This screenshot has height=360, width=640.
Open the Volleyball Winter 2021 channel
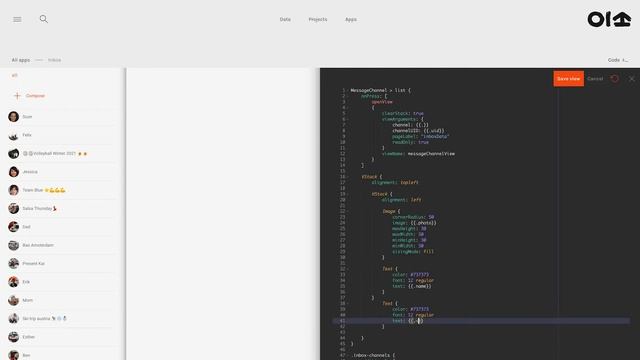(62, 153)
